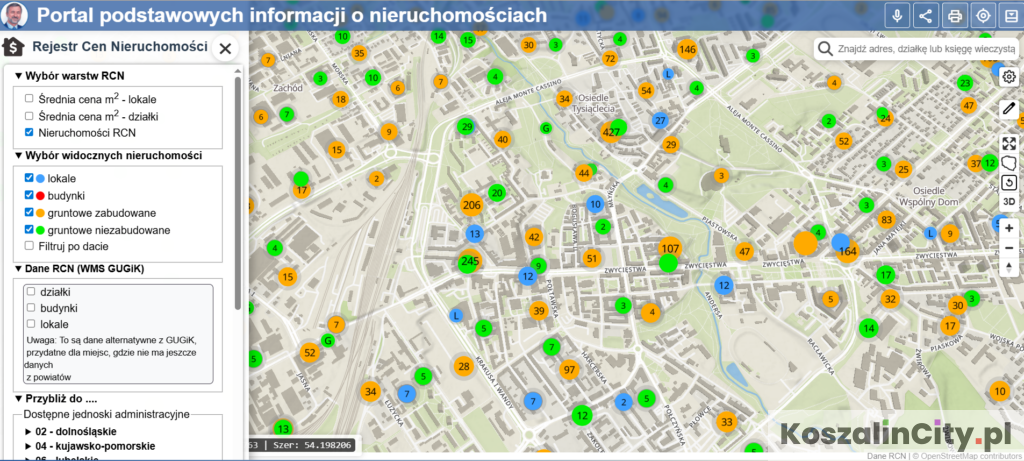Expand the 04 - kujawsko-pomorskie region
The height and width of the screenshot is (461, 1024).
pos(28,446)
